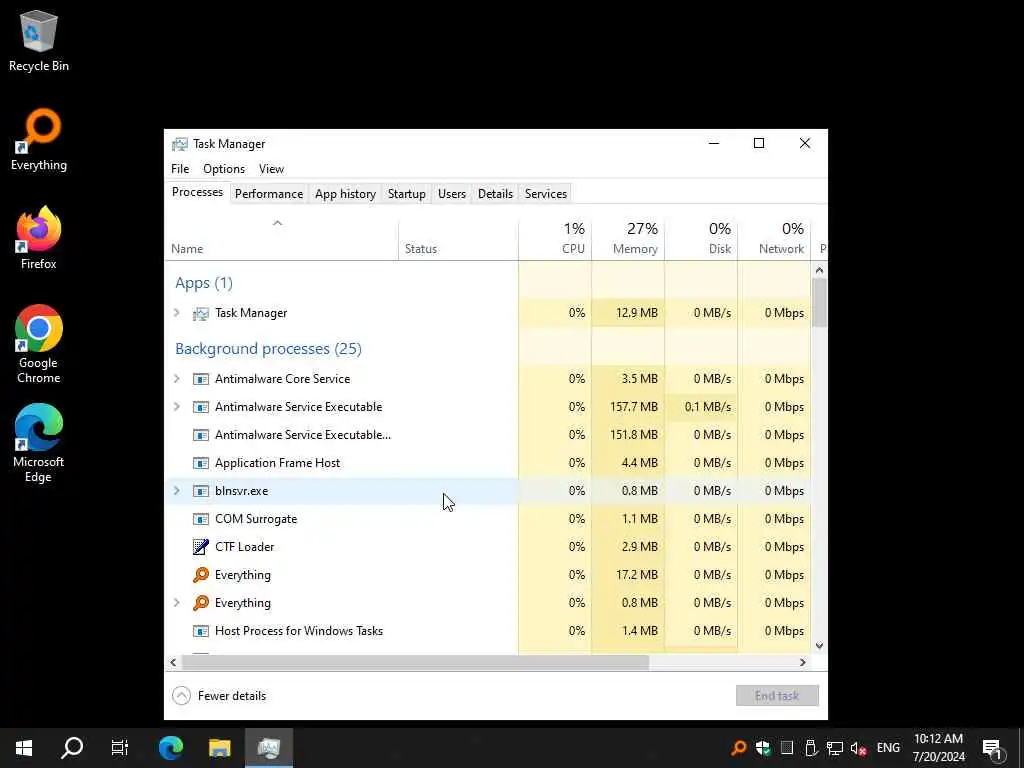Screen dimensions: 1024x768
Task: Click the Antimalware Core Service process icon
Action: click(200, 379)
